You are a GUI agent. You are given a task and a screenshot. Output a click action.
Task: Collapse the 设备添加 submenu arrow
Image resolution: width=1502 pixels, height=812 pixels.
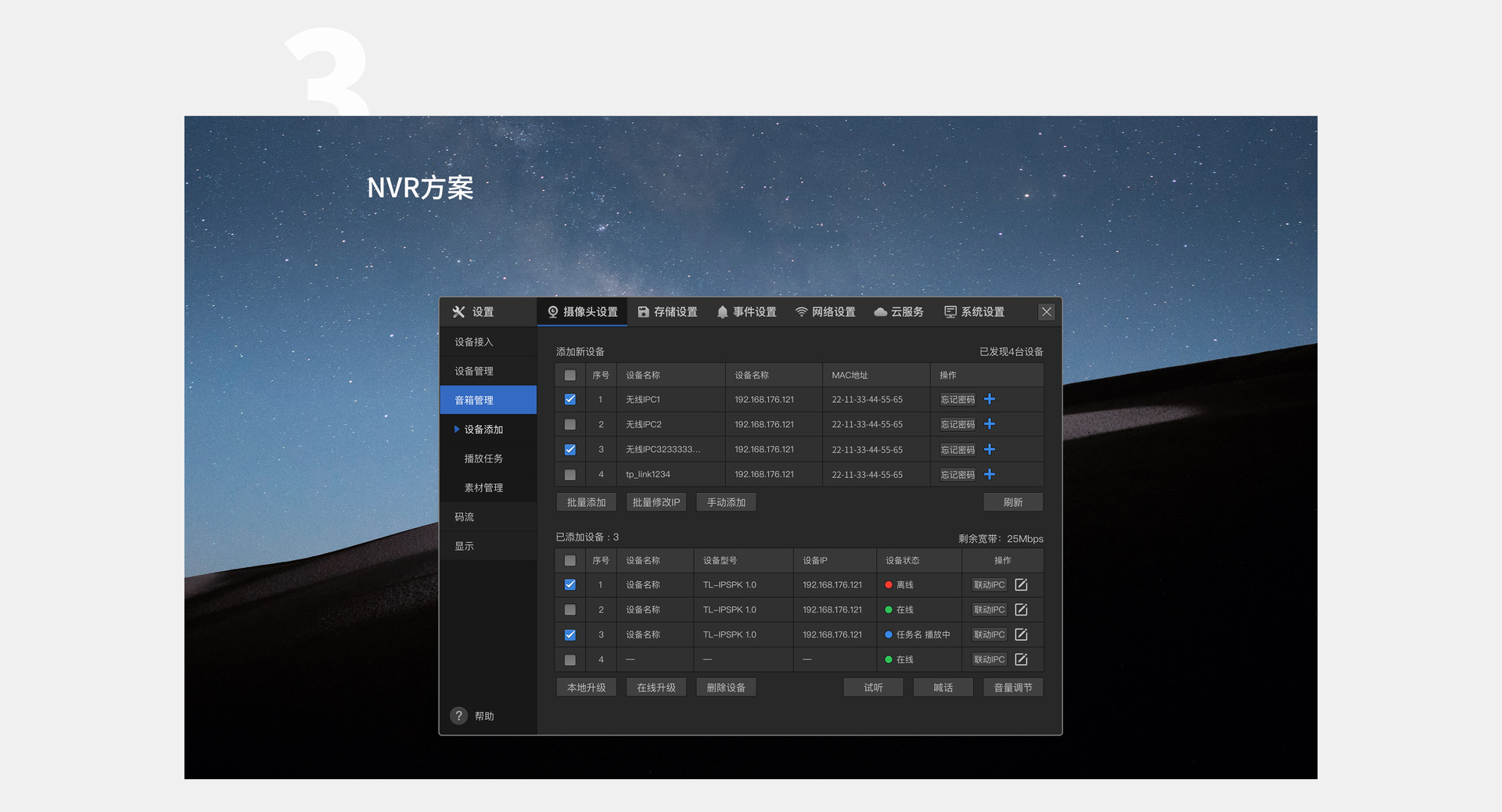point(457,429)
